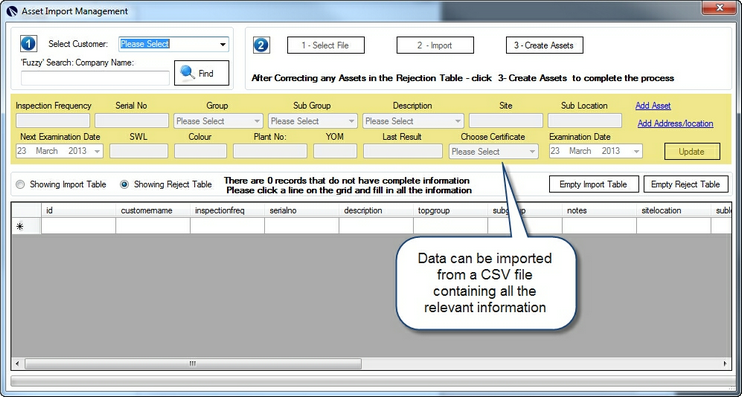Click the sitelocation column header

click(x=673, y=211)
